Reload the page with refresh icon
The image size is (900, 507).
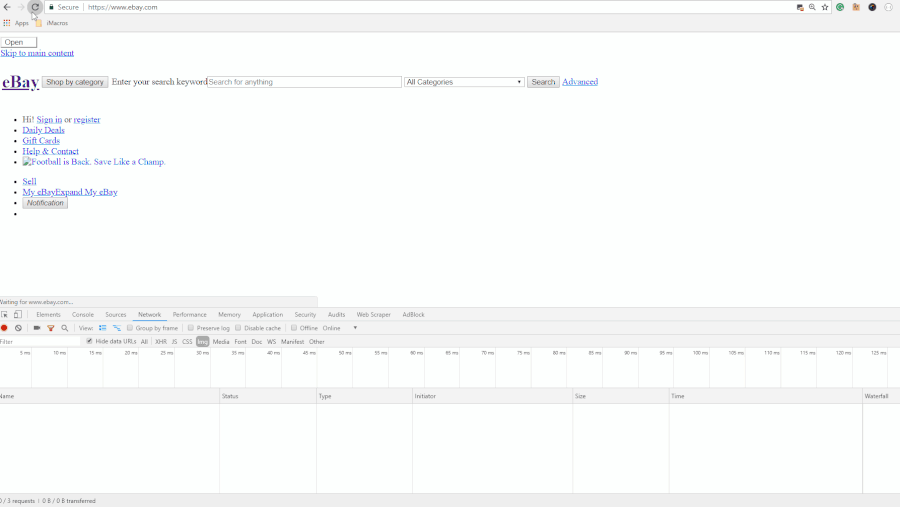tap(35, 7)
